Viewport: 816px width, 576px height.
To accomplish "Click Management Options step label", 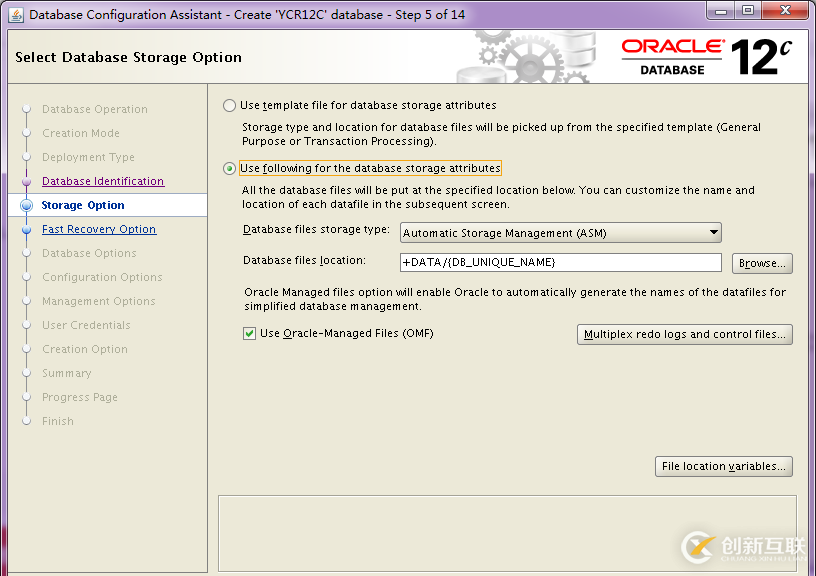I will click(98, 301).
